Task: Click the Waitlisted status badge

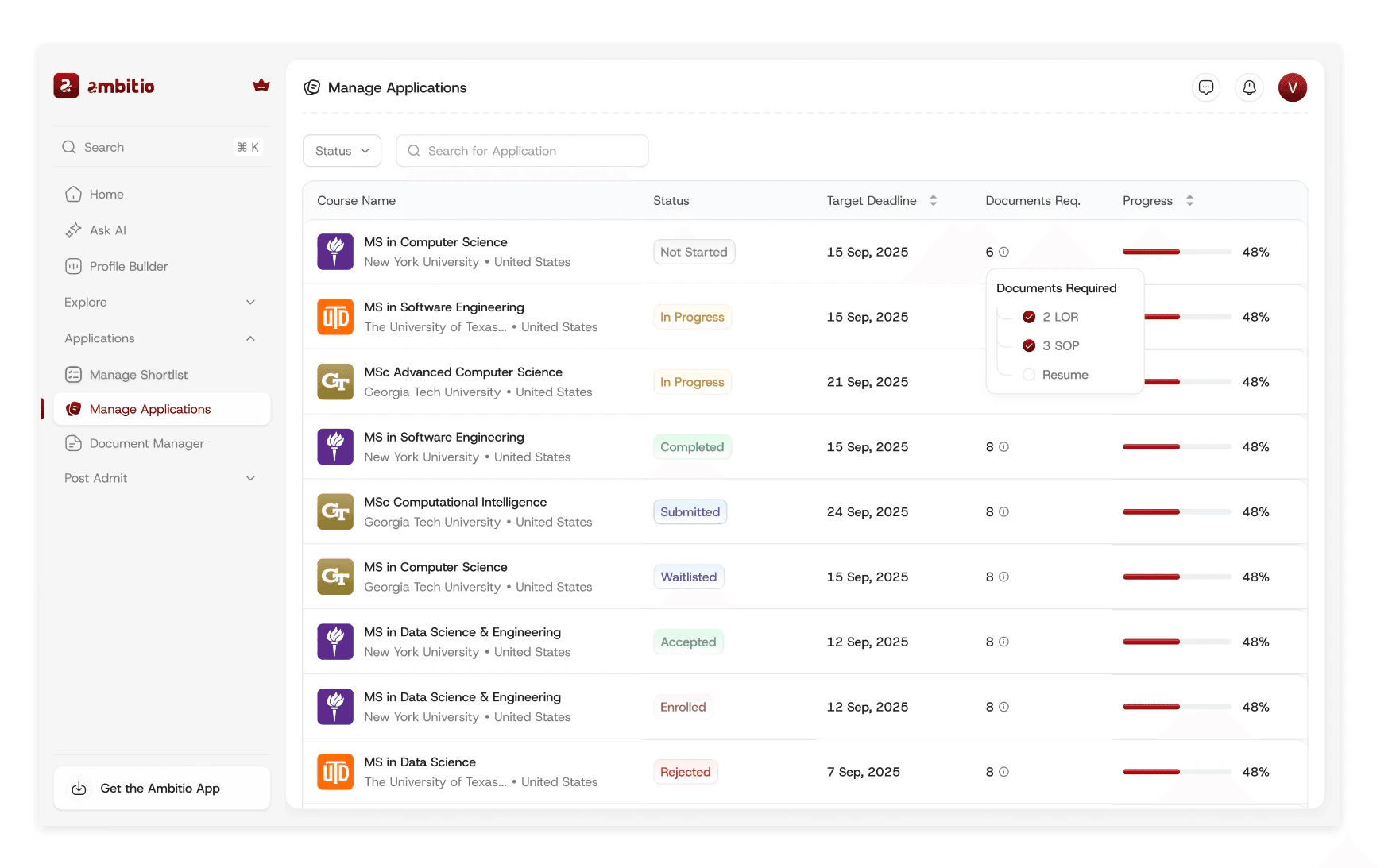Action: point(688,577)
